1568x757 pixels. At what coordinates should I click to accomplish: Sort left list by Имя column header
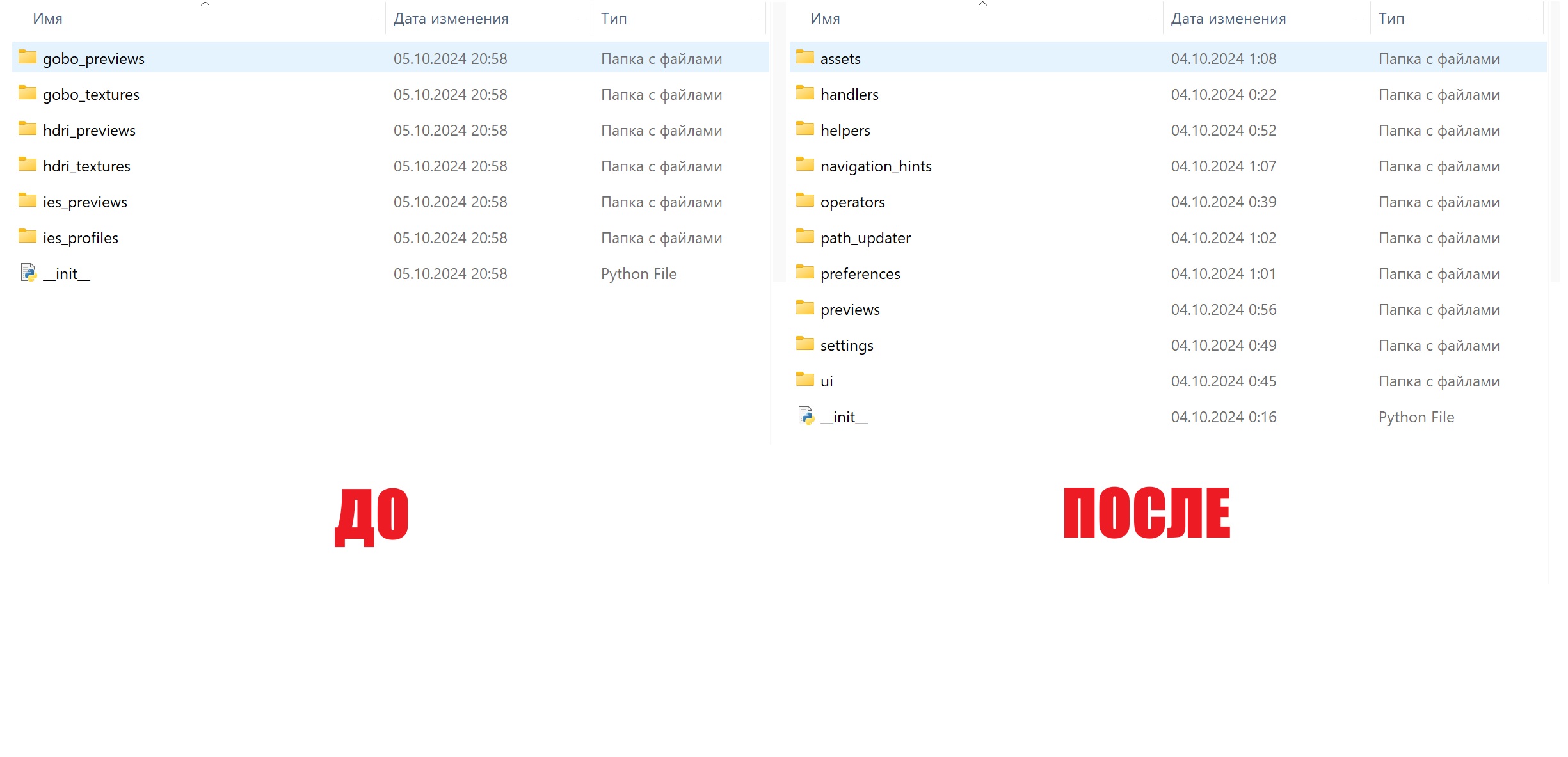tap(48, 19)
